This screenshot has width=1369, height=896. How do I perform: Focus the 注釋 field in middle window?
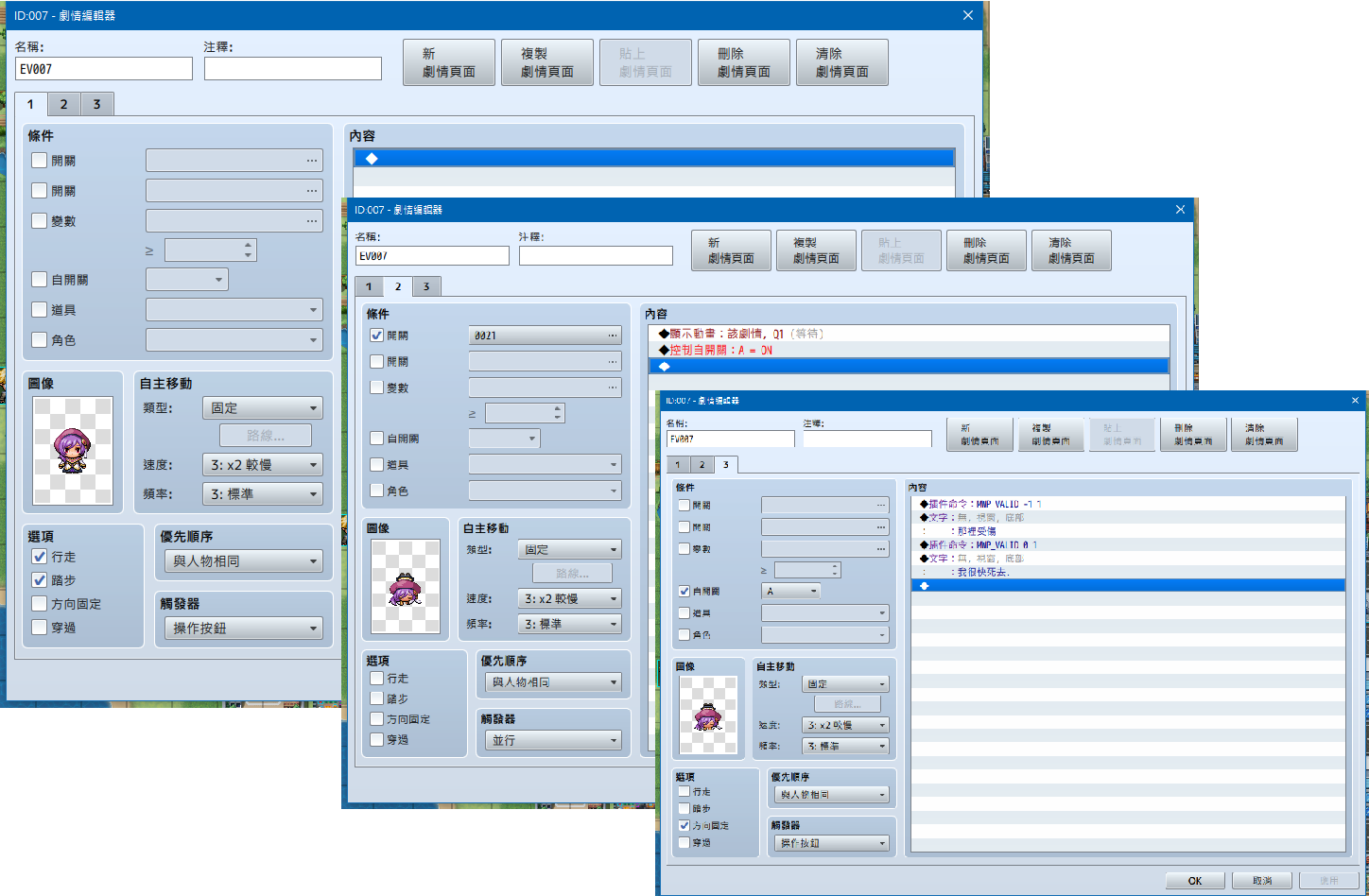click(596, 256)
